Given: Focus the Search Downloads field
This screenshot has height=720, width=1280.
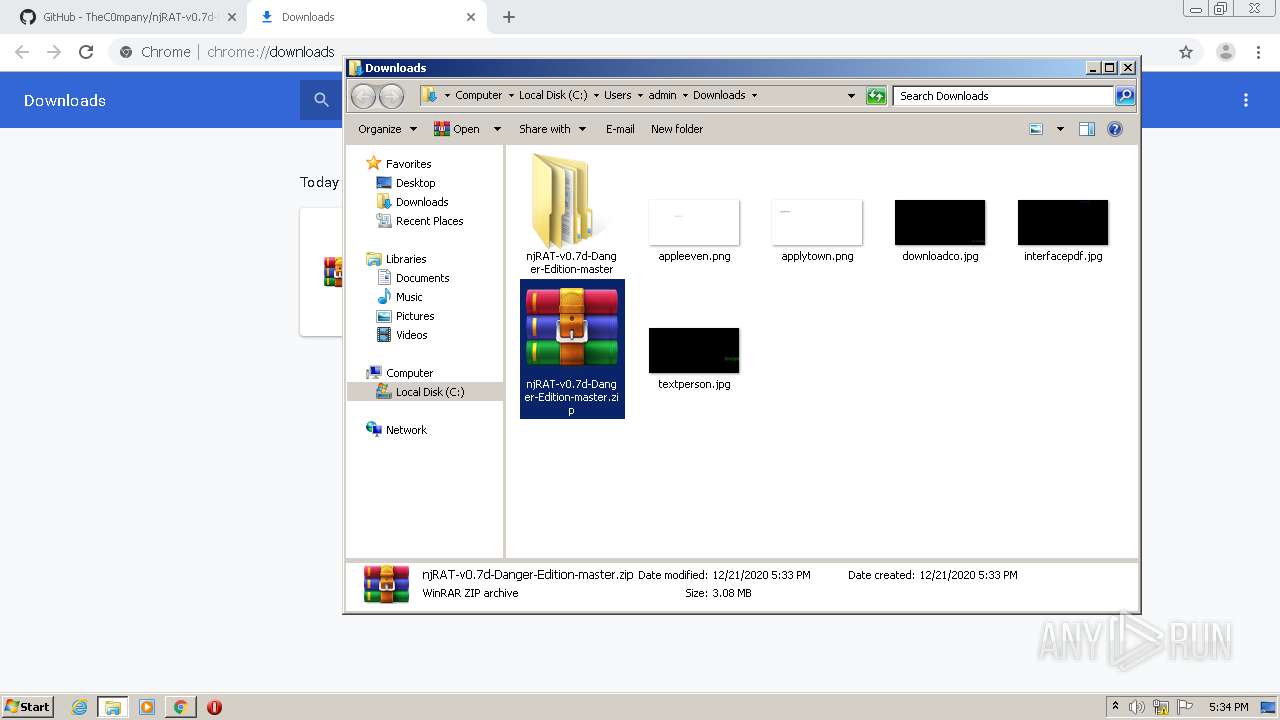Looking at the screenshot, I should pyautogui.click(x=1003, y=96).
